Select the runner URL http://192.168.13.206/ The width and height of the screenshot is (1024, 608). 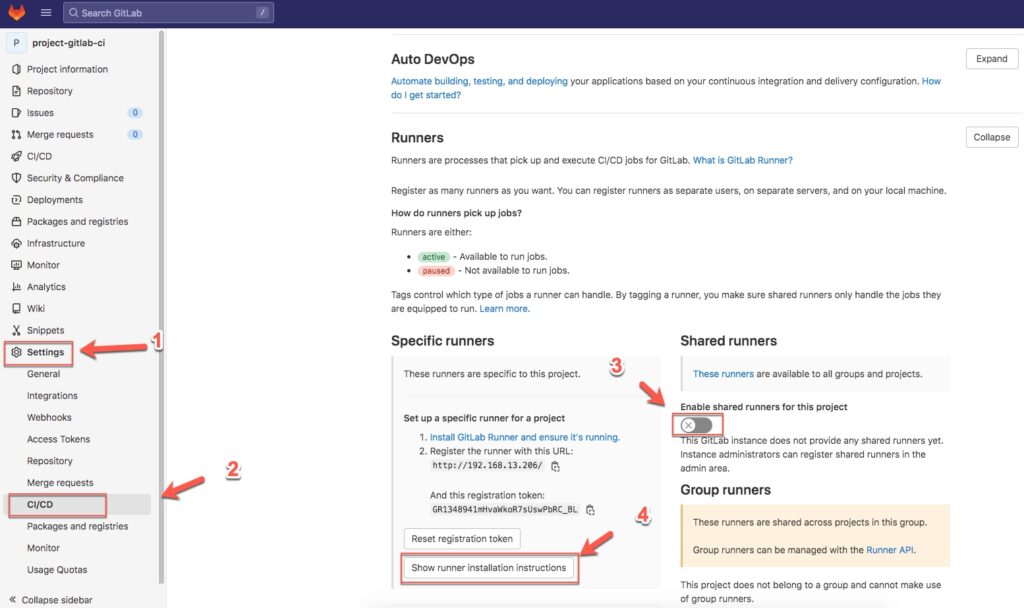(487, 466)
